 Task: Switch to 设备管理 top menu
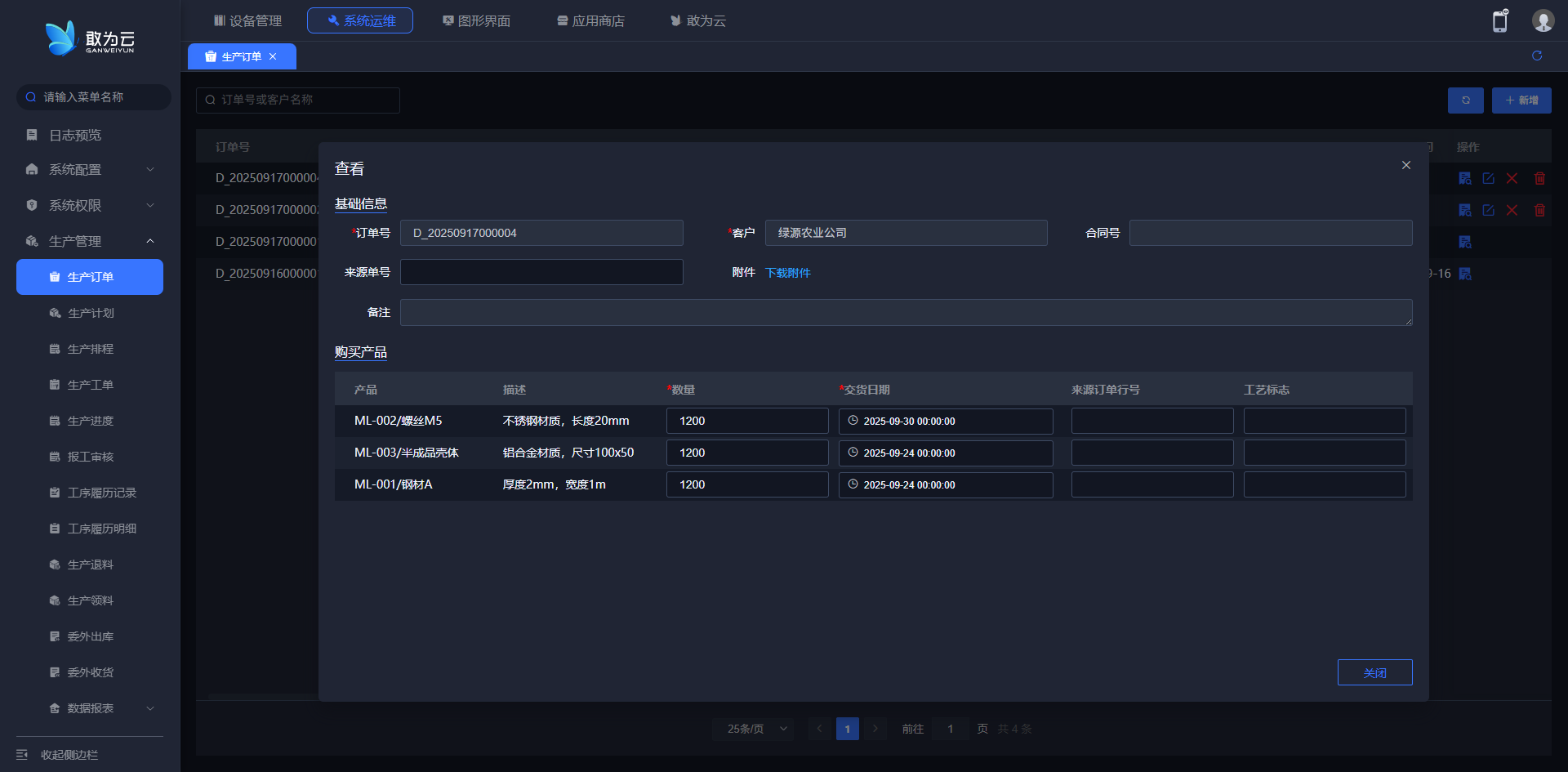(247, 20)
